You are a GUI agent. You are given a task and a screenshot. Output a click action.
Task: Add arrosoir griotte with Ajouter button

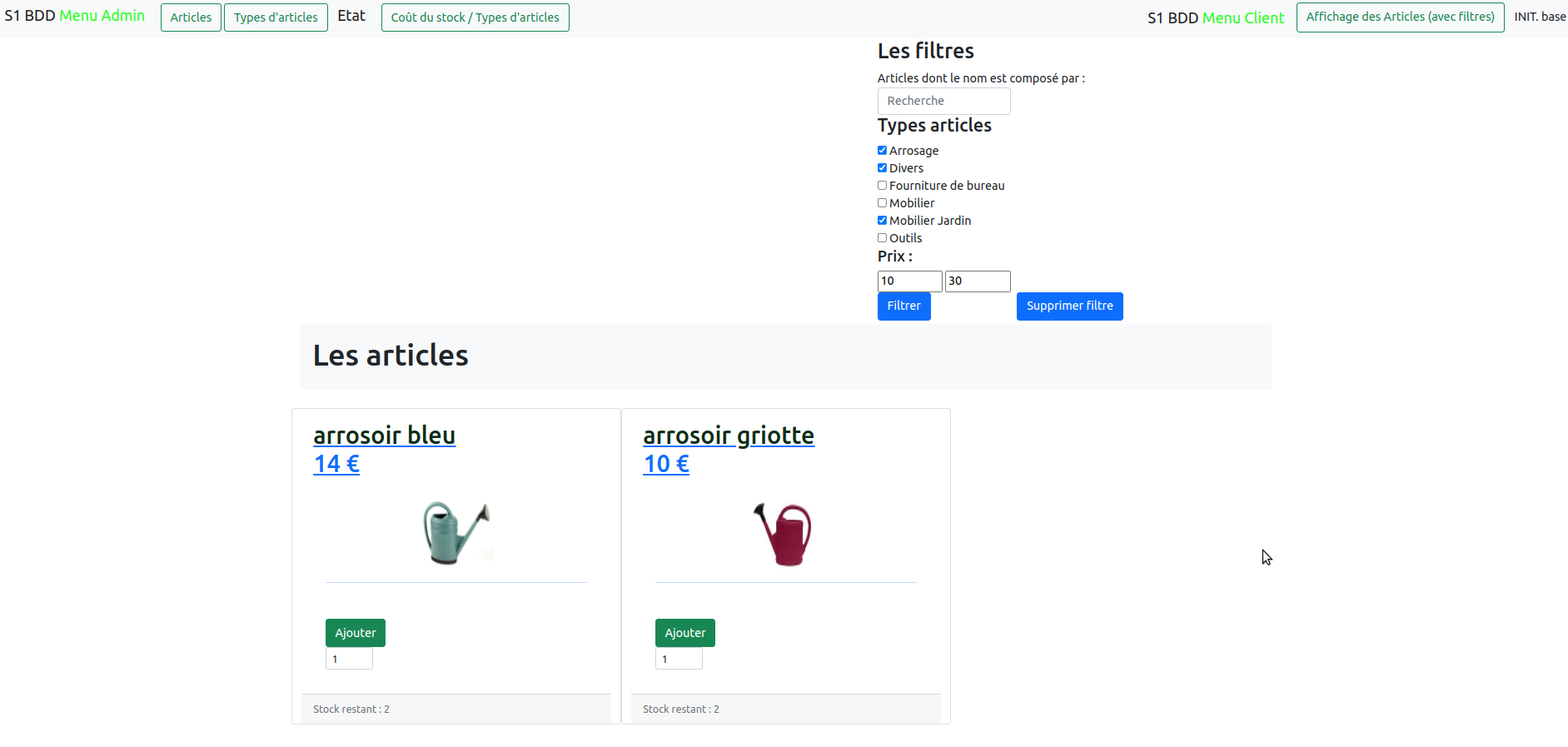[x=685, y=633]
